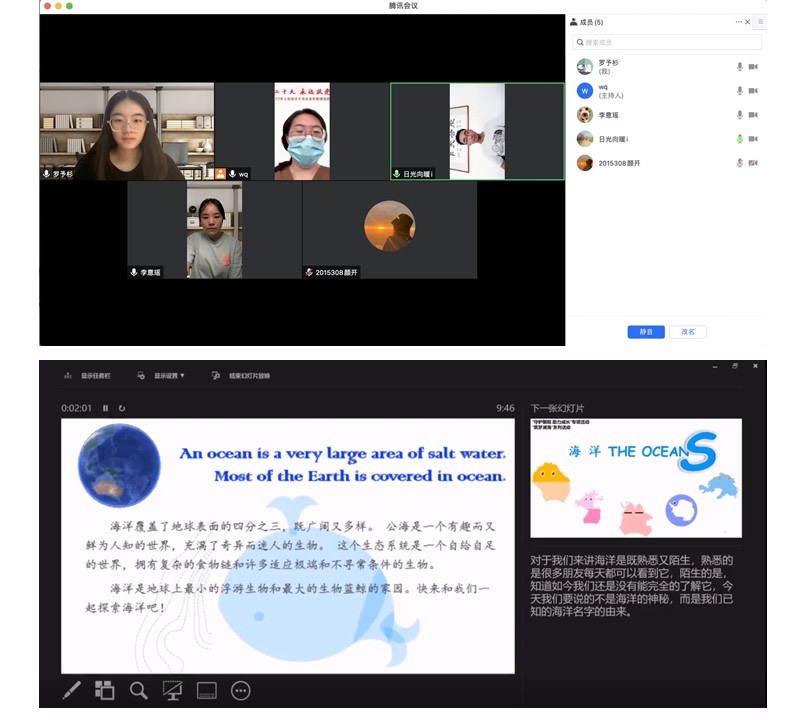The width and height of the screenshot is (800, 720).
Task: Click the 改名 button
Action: point(688,332)
